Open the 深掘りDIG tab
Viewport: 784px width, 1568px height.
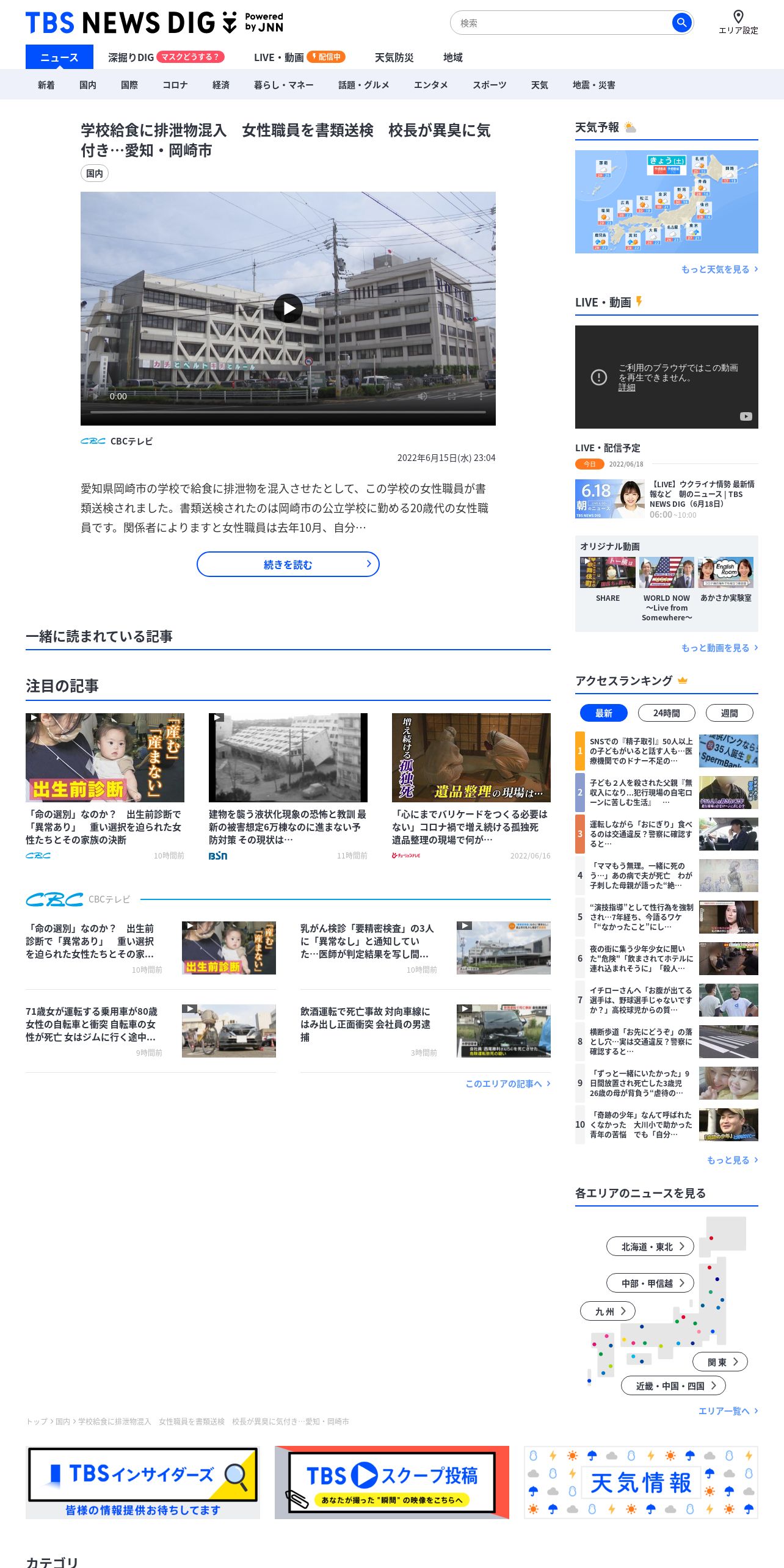166,57
